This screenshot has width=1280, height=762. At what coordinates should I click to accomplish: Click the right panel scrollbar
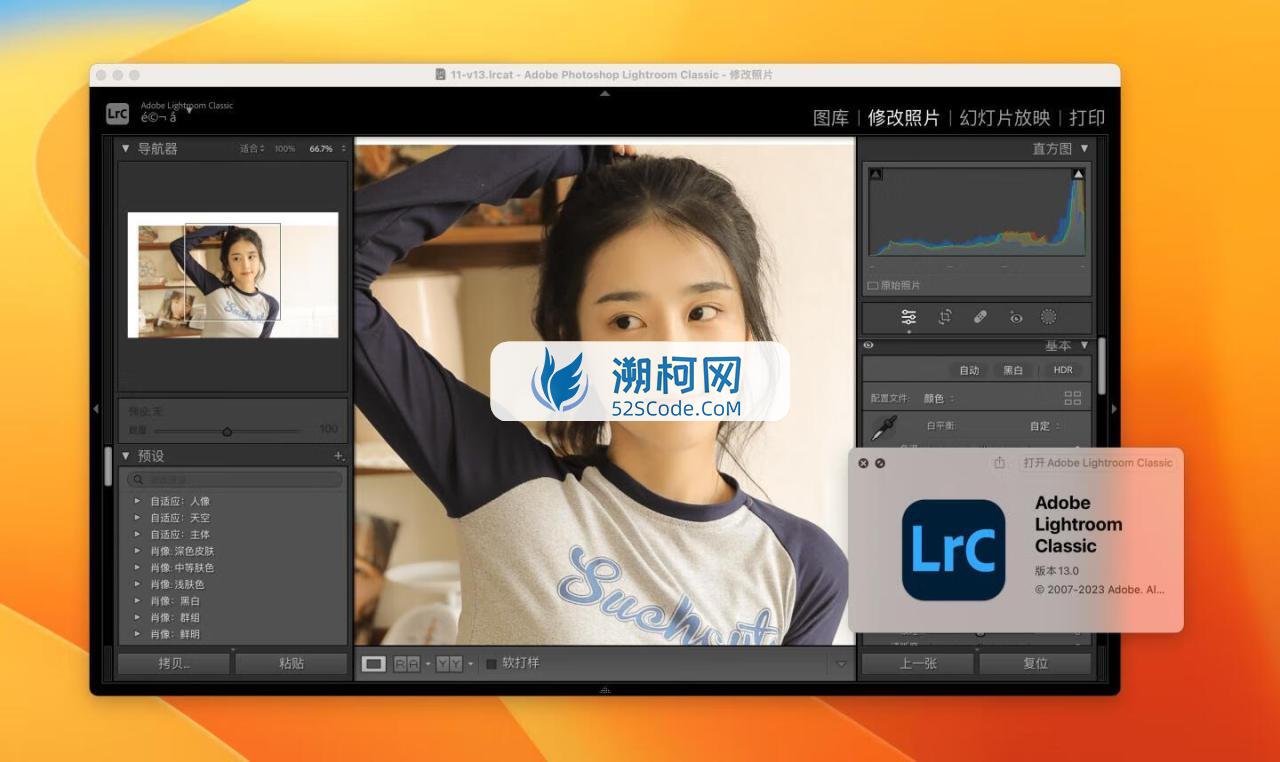tap(1102, 366)
